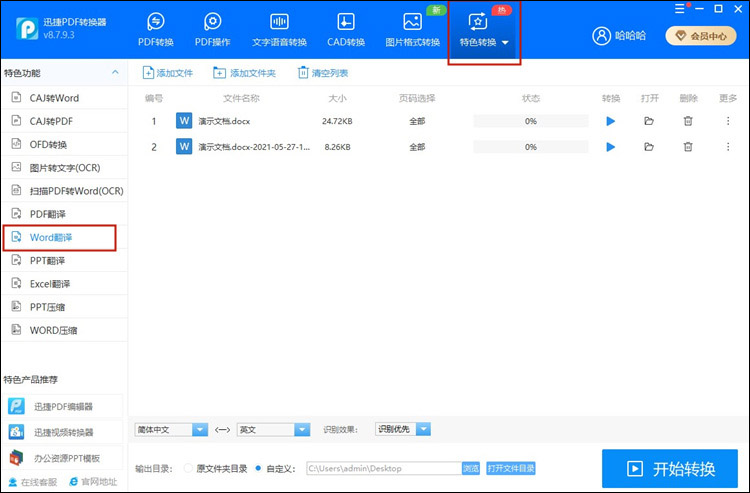Screen dimensions: 750x493
Task: Switch to 文字语音转换 tab
Action: [x=279, y=30]
